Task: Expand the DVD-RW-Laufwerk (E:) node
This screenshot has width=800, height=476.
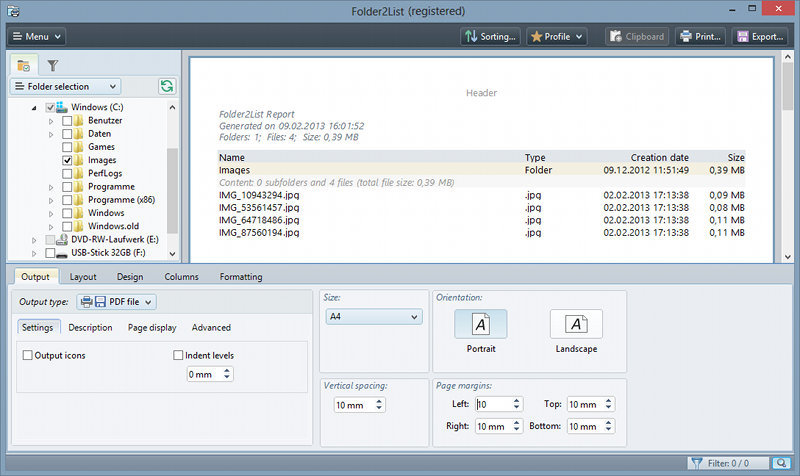Action: [x=34, y=240]
